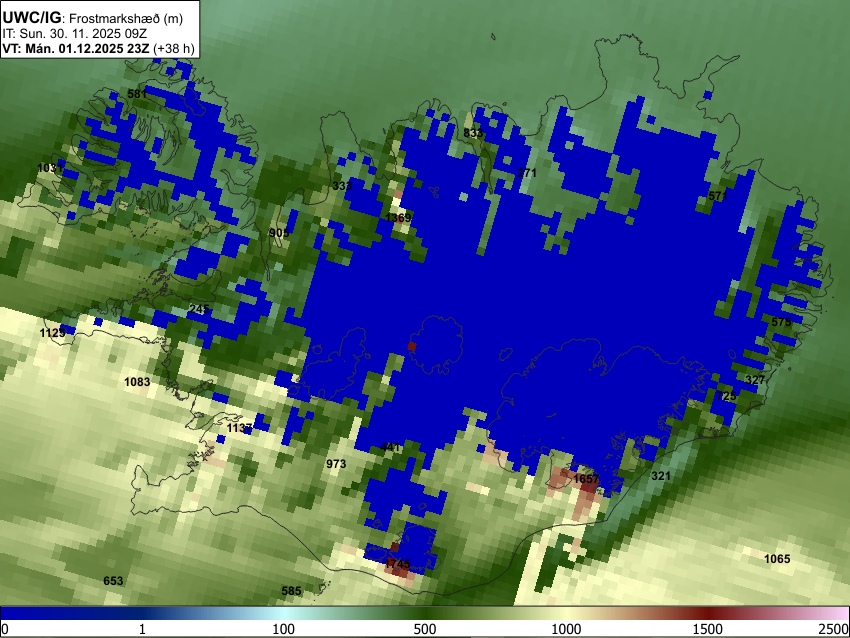This screenshot has height=638, width=850.
Task: Click the map value 1125
Action: pyautogui.click(x=53, y=333)
